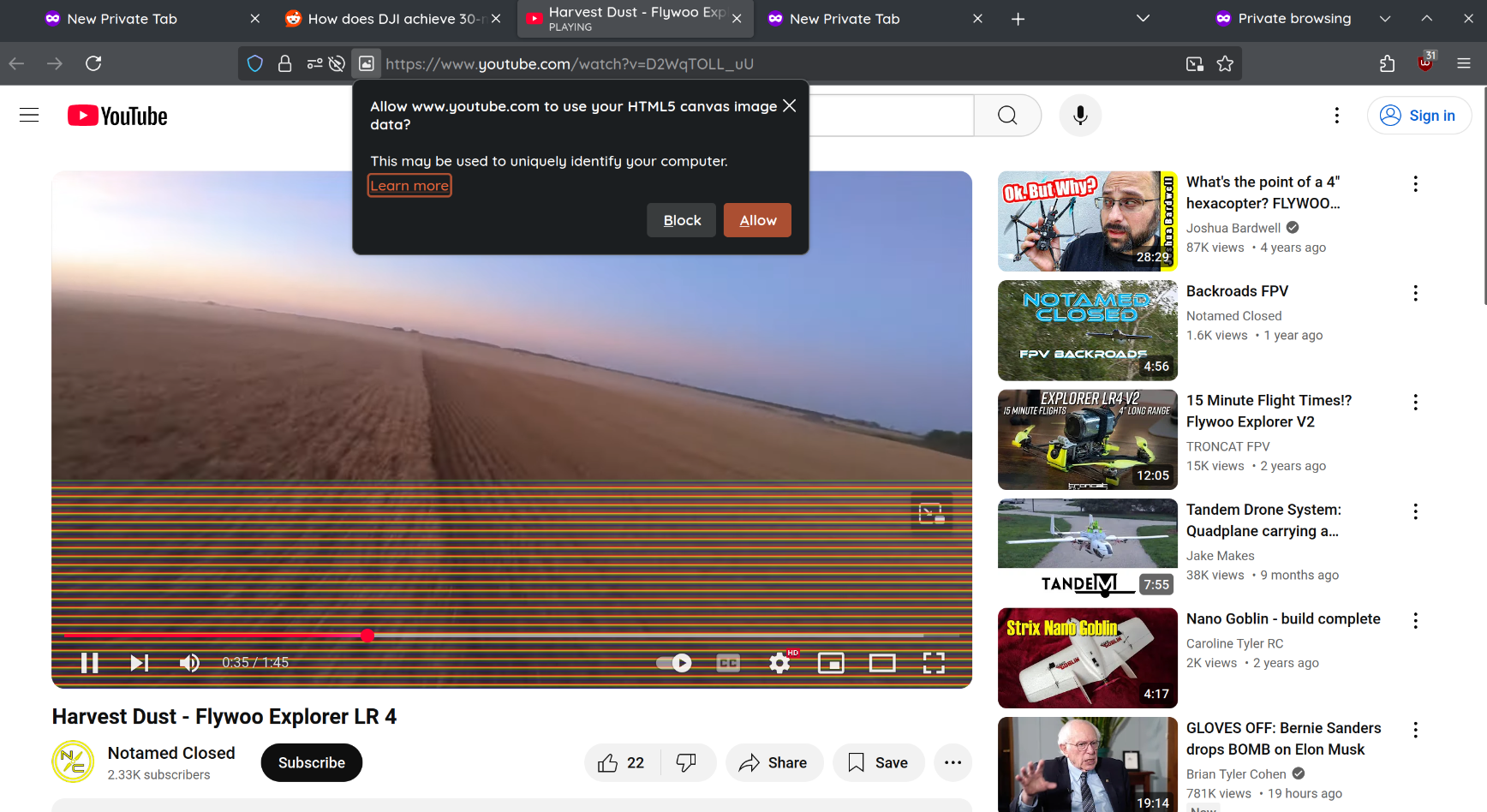
Task: Skip to next video
Action: (139, 663)
